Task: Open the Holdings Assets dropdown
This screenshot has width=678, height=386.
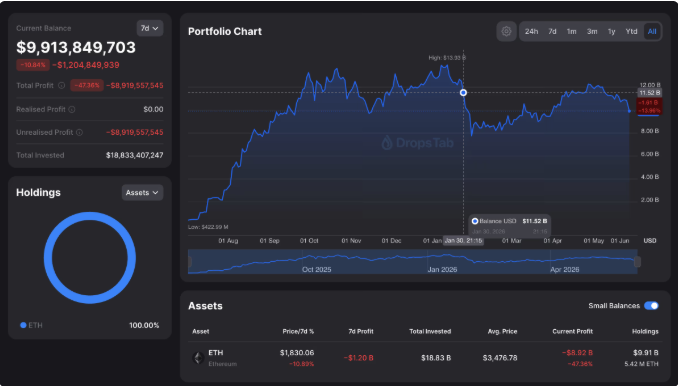Action: 142,193
